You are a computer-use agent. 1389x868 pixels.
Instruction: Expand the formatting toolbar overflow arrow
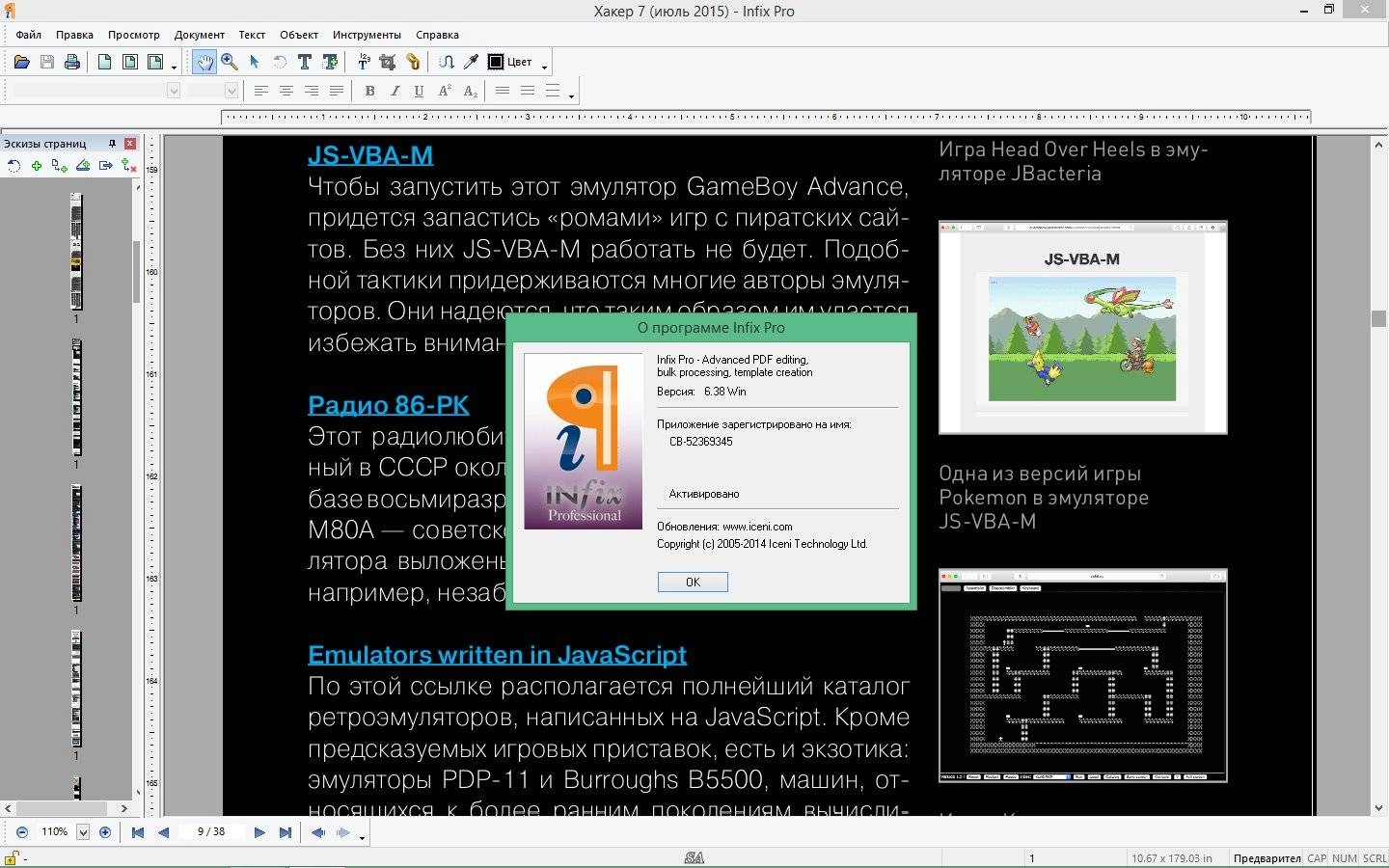coord(572,96)
